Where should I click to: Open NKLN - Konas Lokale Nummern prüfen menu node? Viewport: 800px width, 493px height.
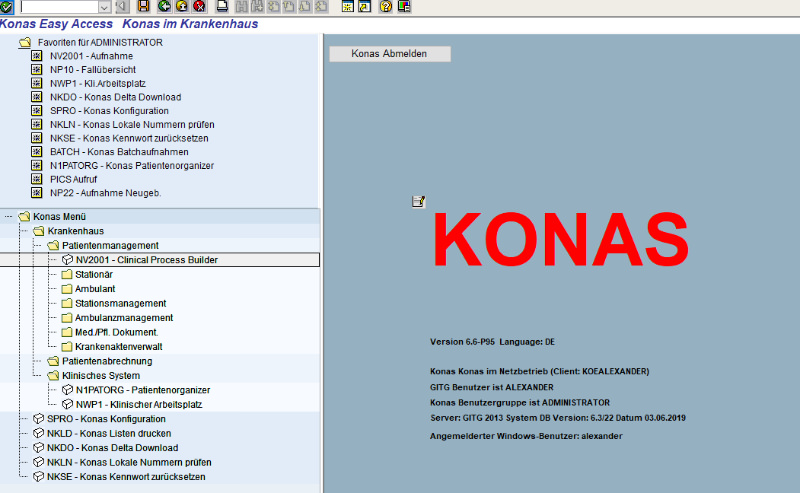point(129,462)
